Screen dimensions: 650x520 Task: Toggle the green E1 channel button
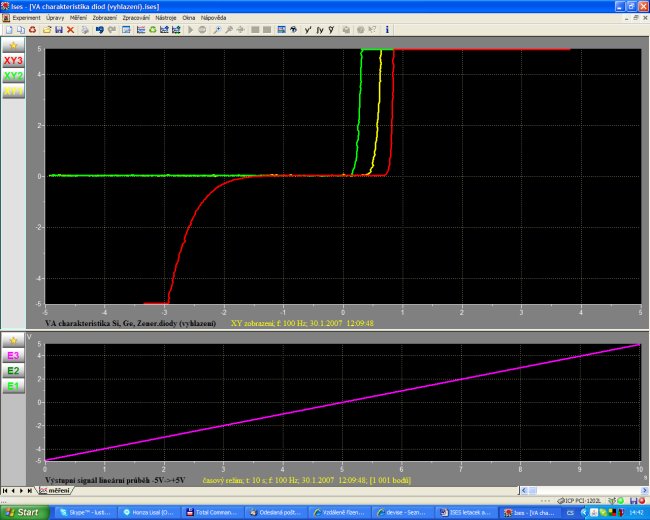tap(13, 386)
